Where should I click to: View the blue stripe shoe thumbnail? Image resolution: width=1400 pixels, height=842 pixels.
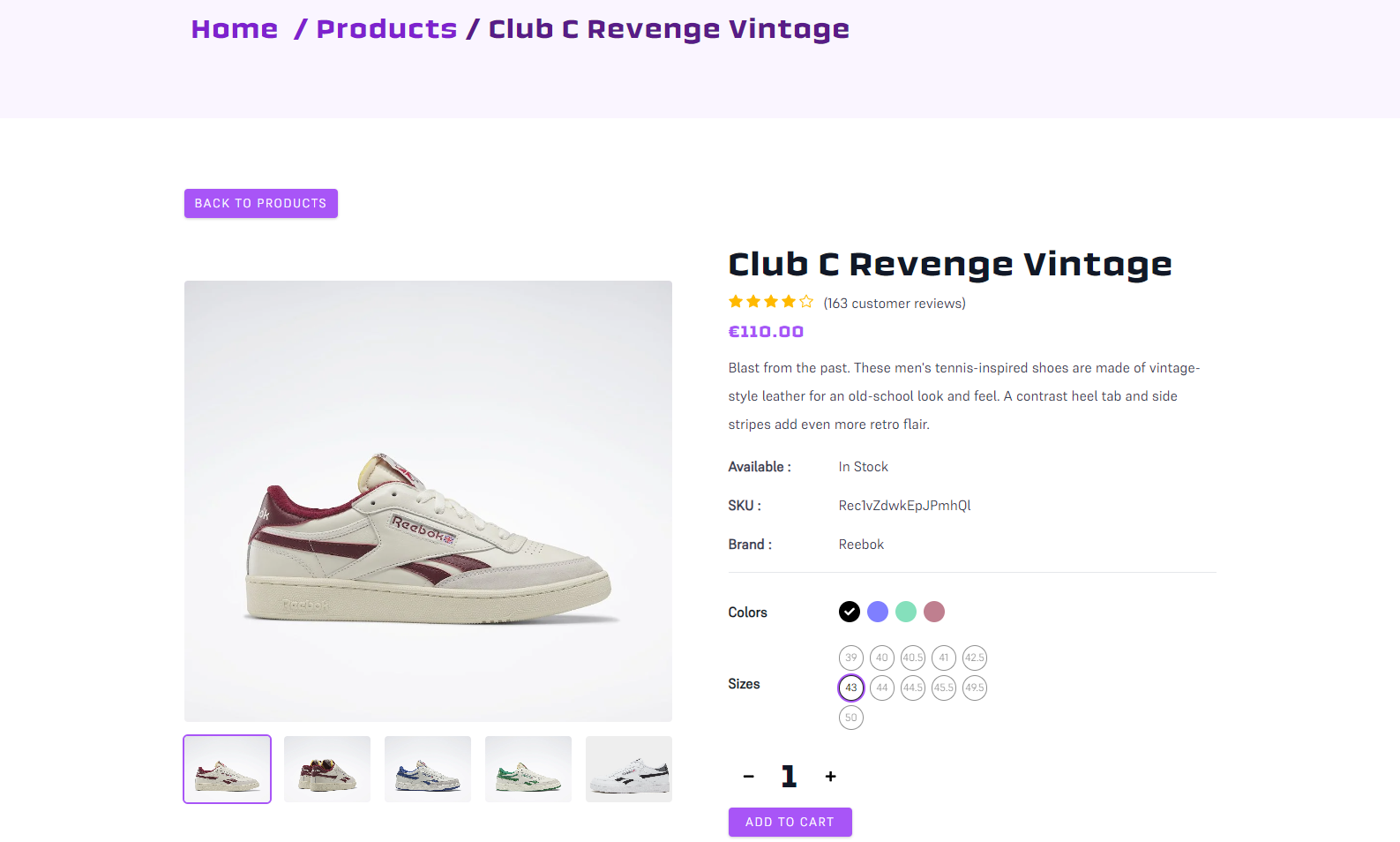428,769
